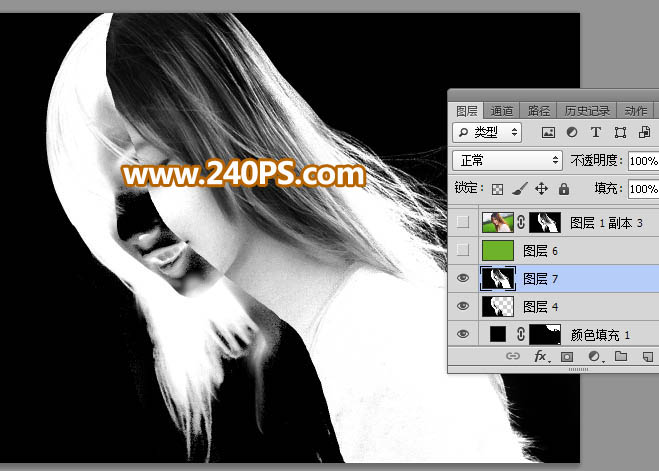This screenshot has width=659, height=471.
Task: Show the 图层 6 layer
Action: [463, 250]
